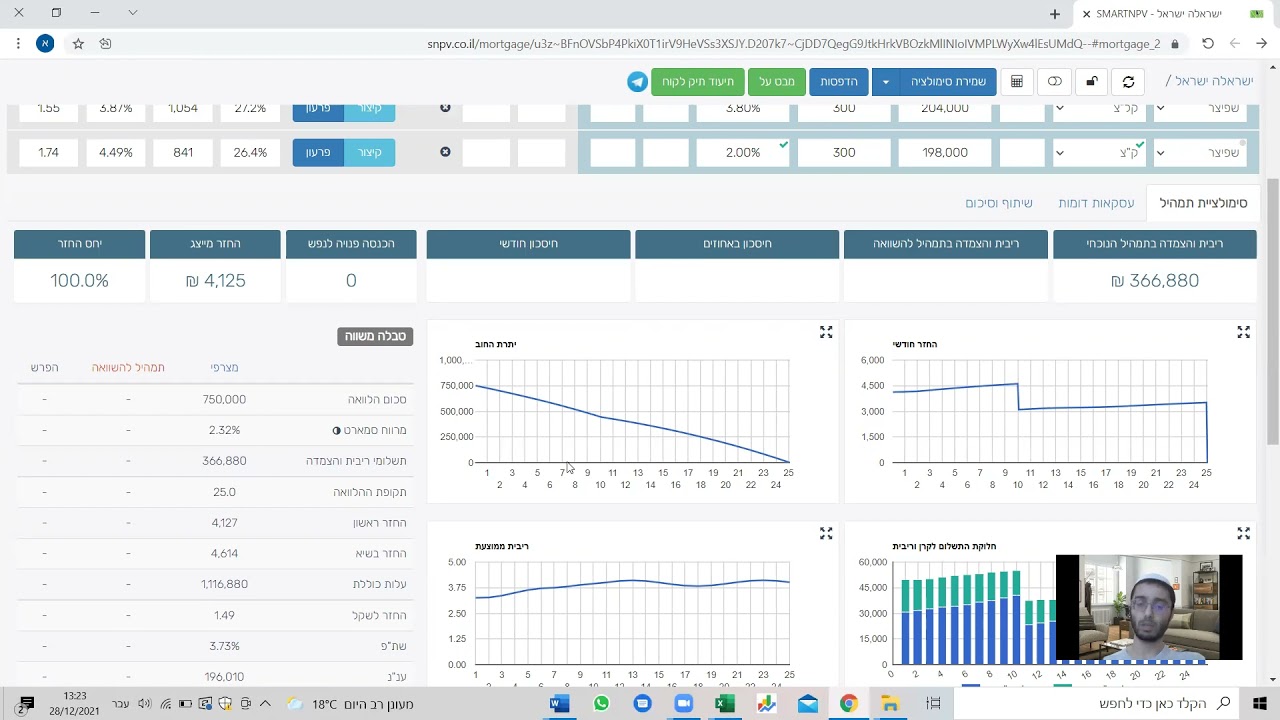
Task: Toggle קיצור option in 841 row
Action: tap(370, 152)
